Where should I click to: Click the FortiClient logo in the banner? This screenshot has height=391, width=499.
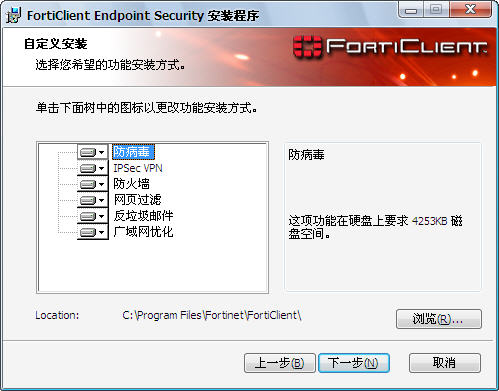click(390, 46)
